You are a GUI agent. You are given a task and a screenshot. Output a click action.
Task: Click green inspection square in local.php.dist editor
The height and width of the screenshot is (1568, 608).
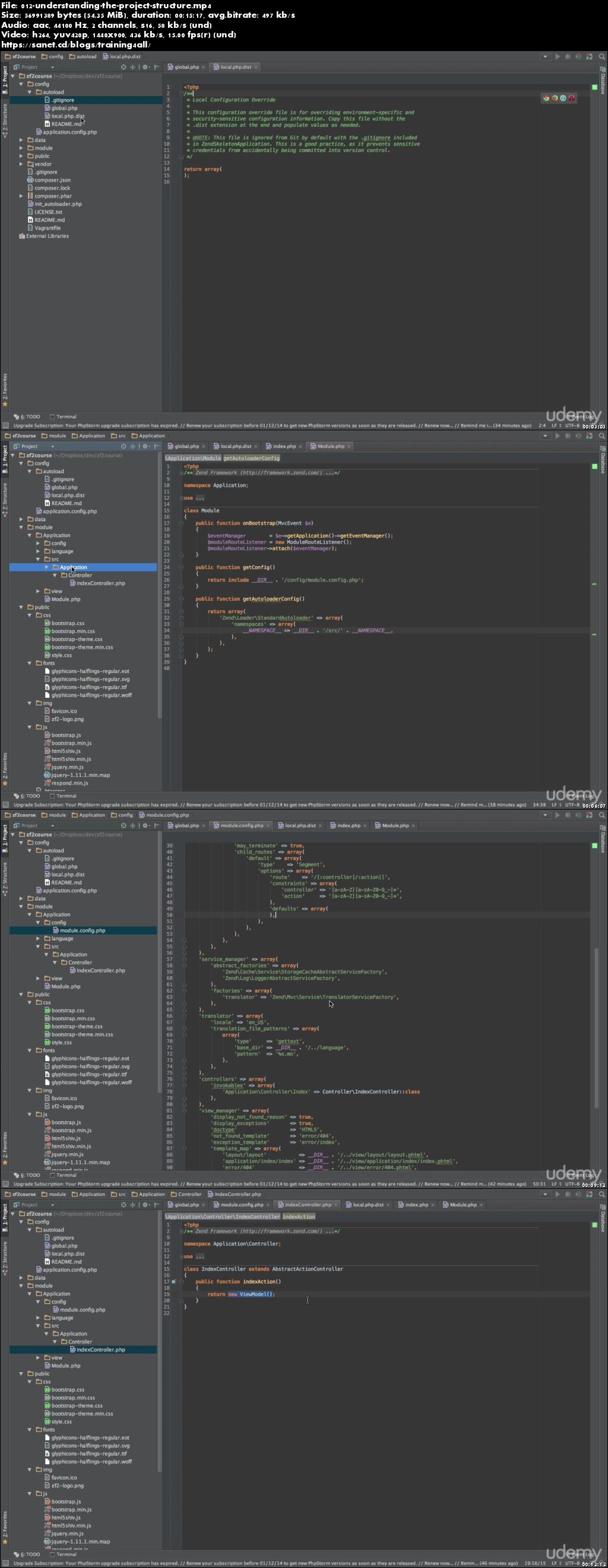point(594,87)
